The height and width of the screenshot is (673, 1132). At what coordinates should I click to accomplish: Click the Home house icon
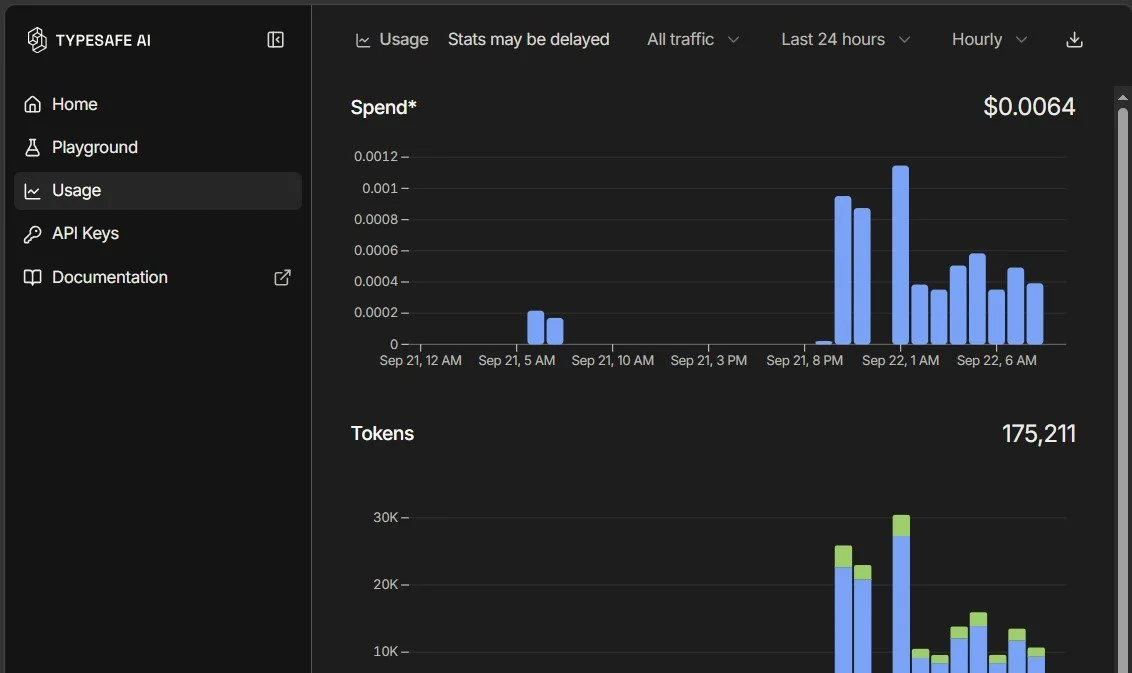pos(32,104)
